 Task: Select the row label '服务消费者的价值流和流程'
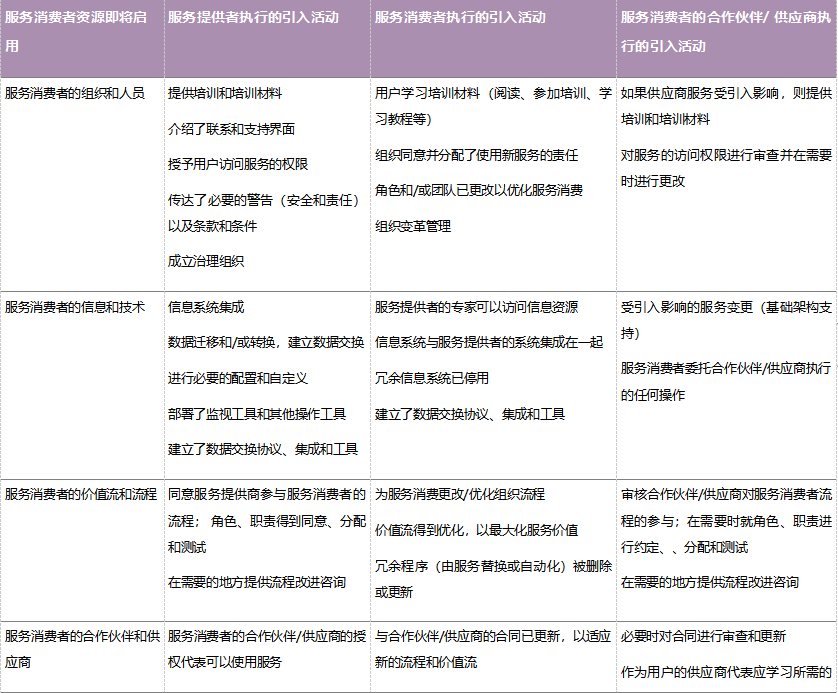pos(81,494)
